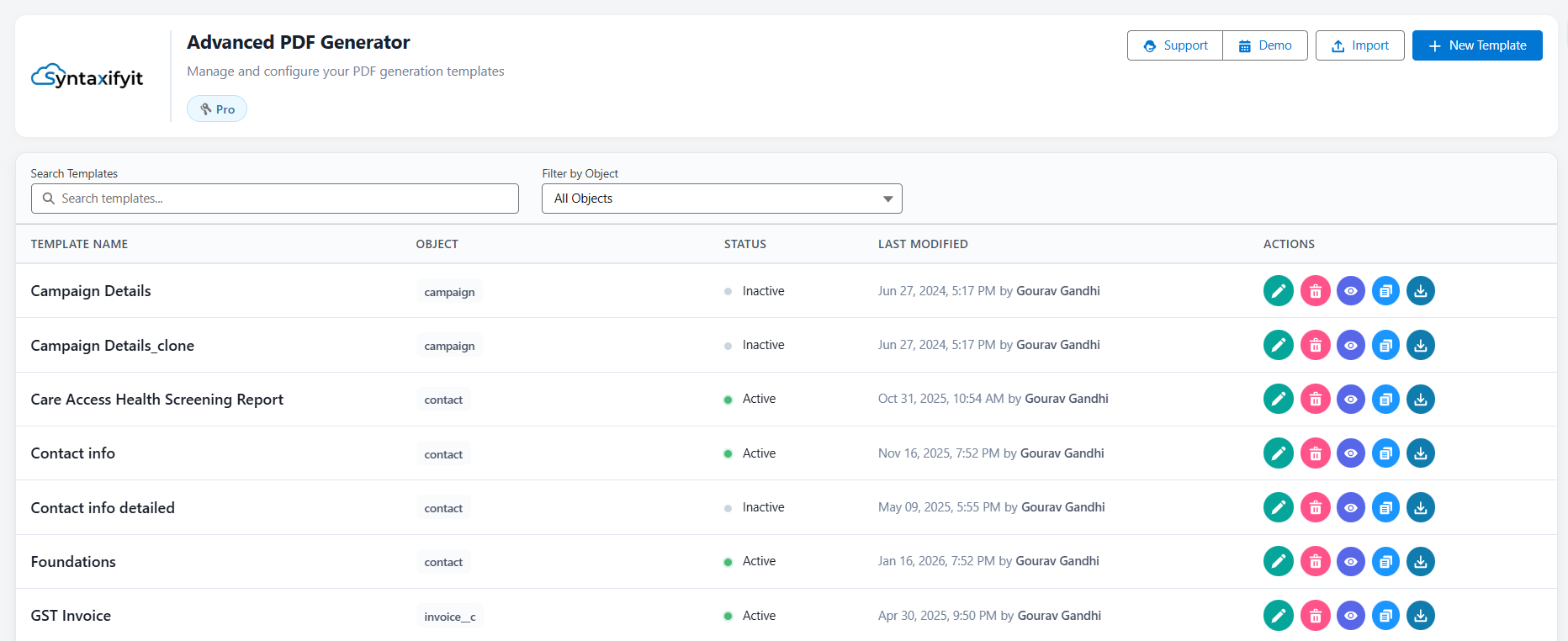Click the Object column header

tap(437, 244)
